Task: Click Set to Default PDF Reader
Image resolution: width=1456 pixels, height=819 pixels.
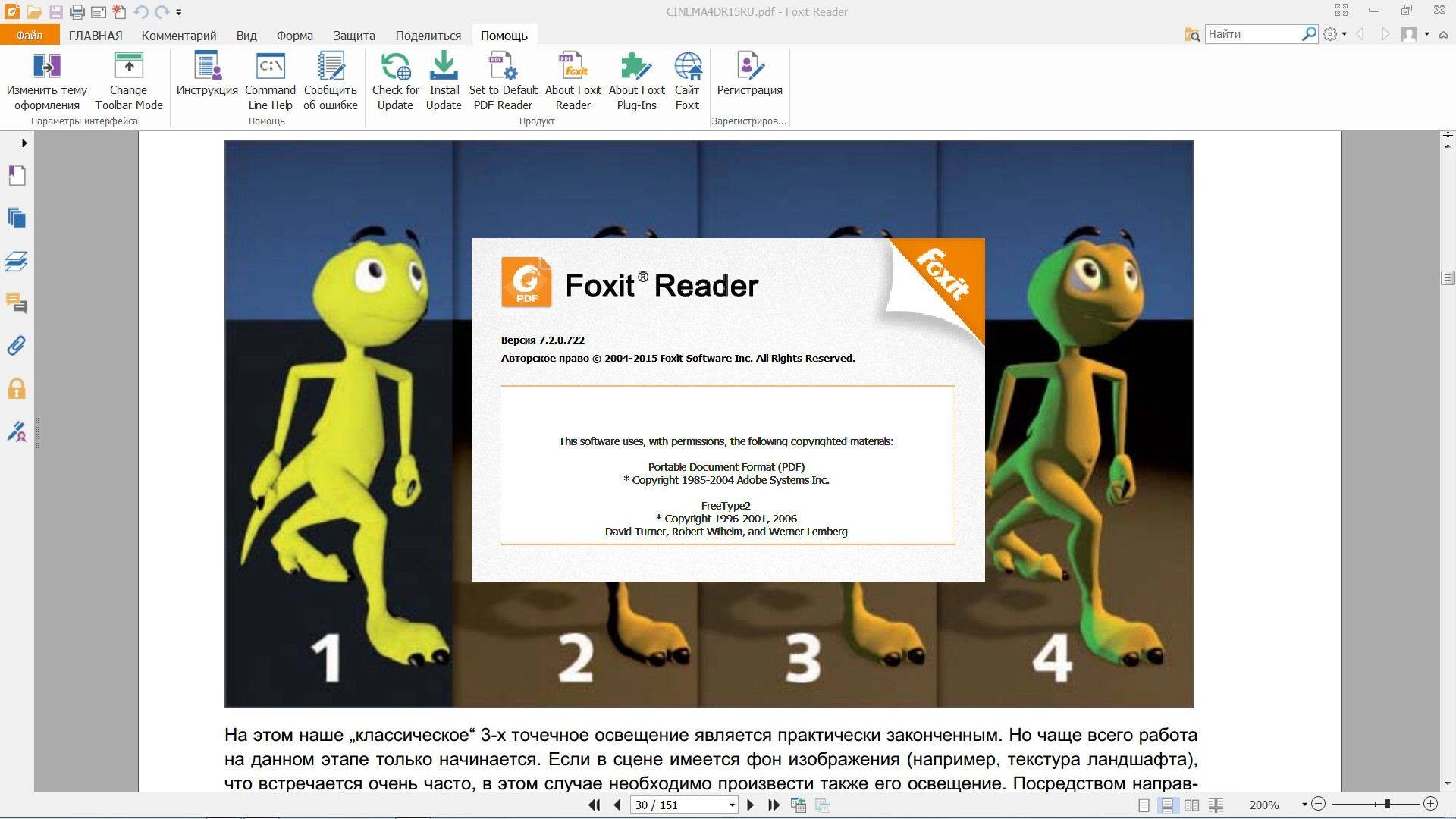Action: tap(503, 81)
